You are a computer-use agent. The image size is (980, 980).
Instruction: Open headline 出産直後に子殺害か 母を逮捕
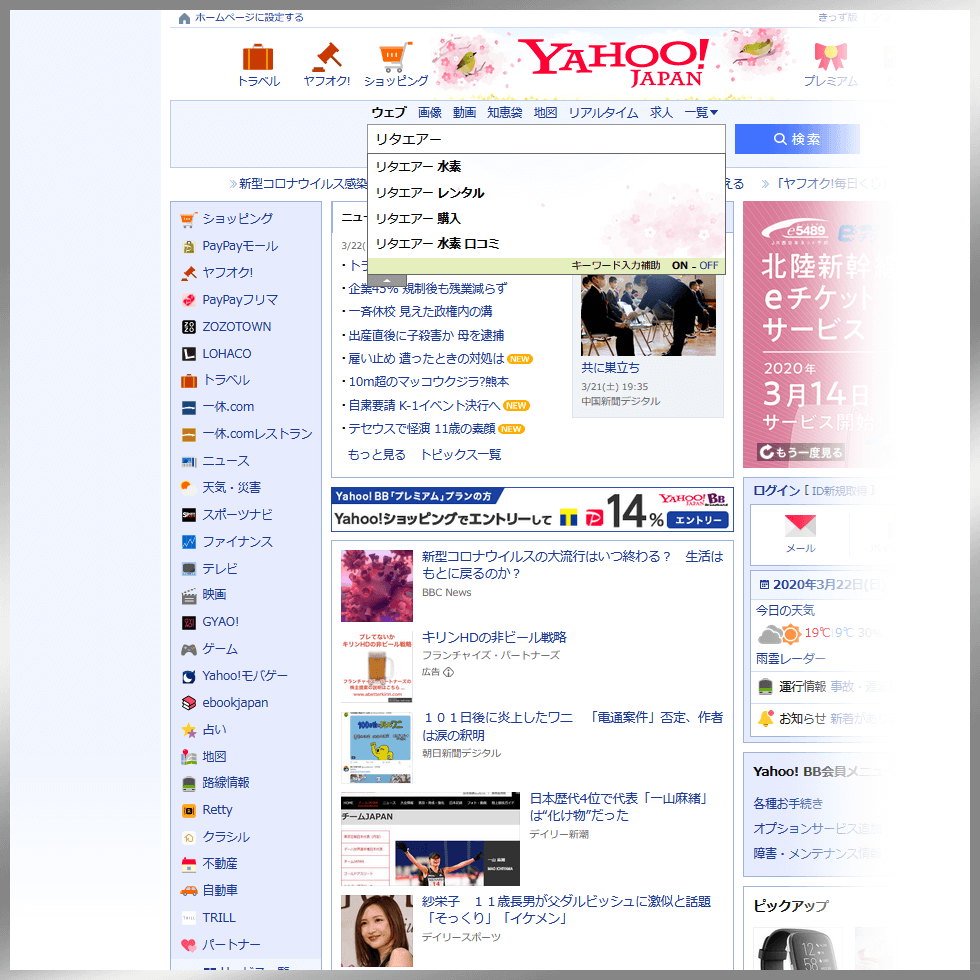coord(426,336)
